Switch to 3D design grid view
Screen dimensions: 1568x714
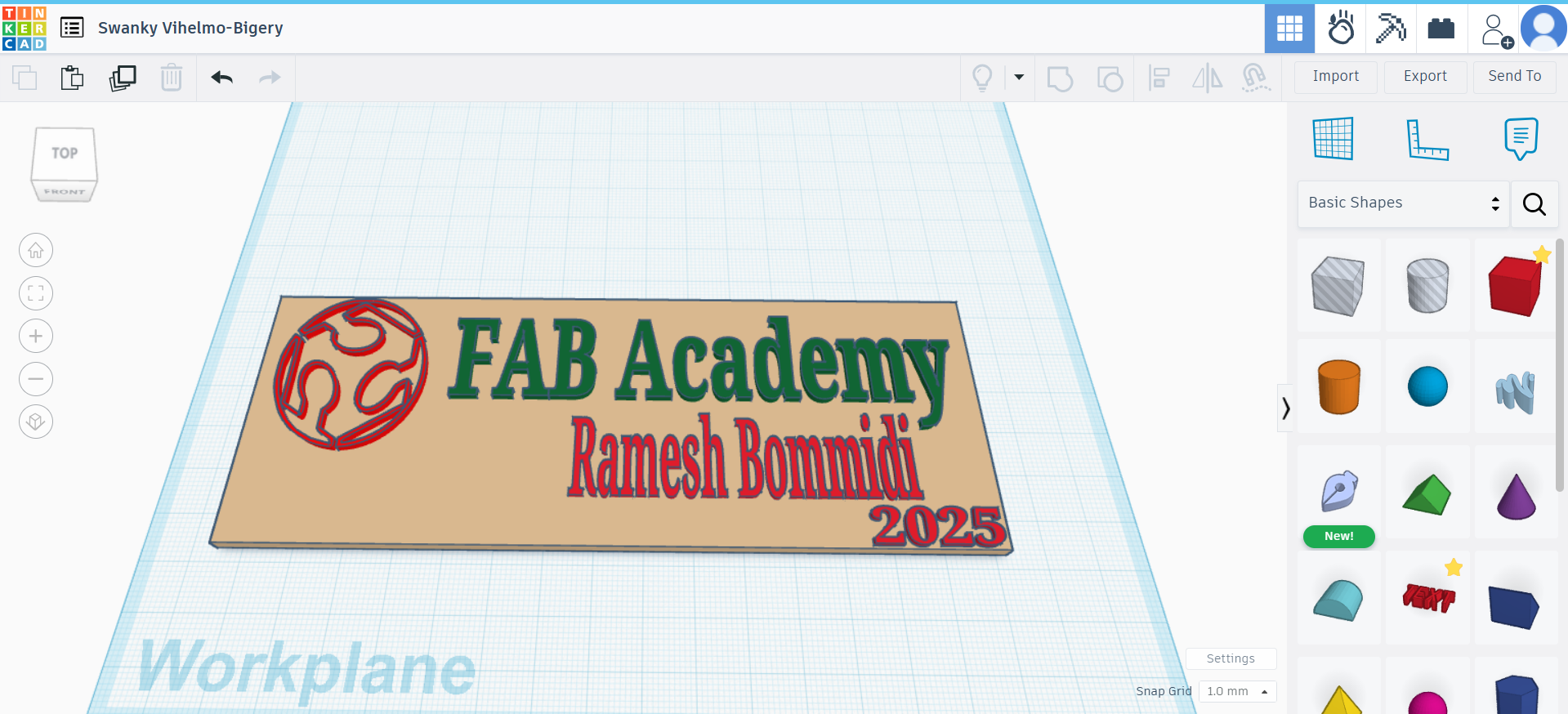[1289, 29]
